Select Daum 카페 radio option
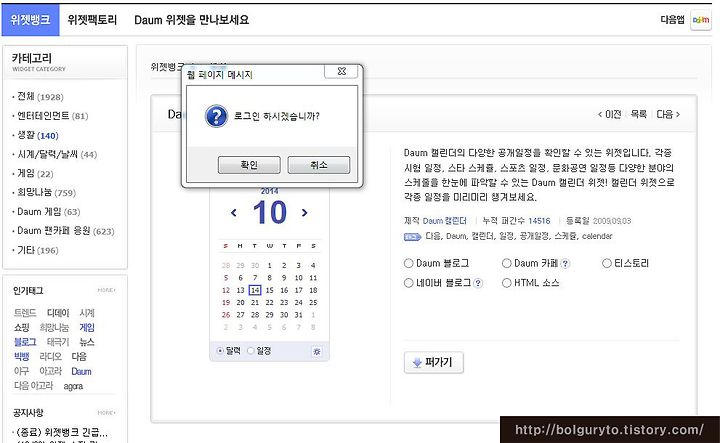The width and height of the screenshot is (720, 443). 506,264
